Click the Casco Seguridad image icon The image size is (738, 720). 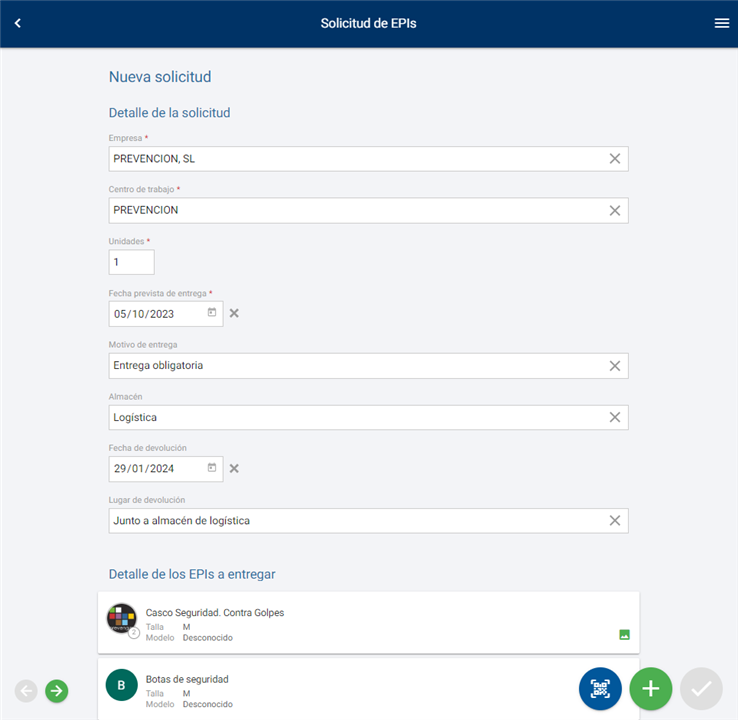click(624, 634)
